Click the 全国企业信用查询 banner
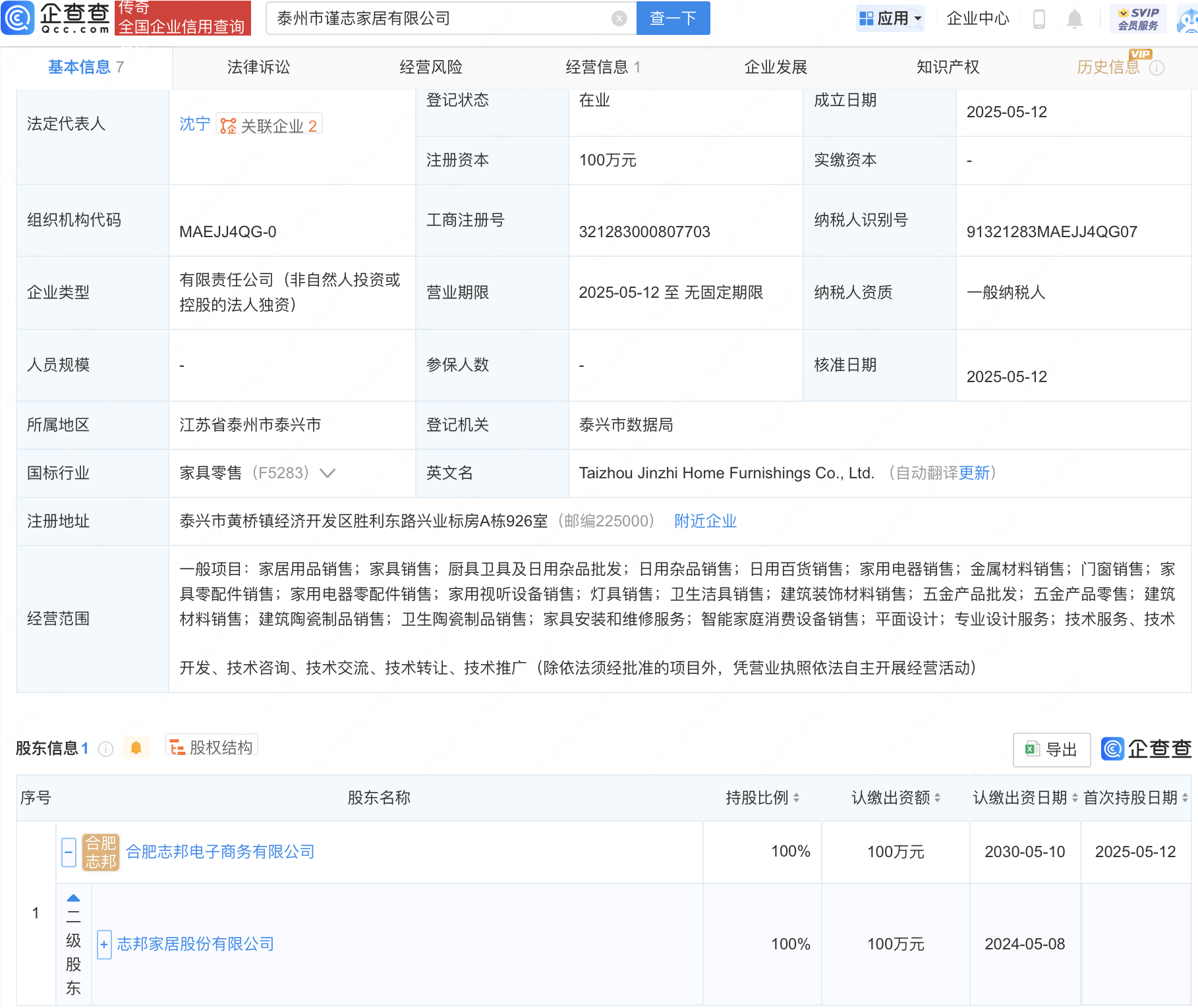The image size is (1198, 1008). click(x=183, y=18)
